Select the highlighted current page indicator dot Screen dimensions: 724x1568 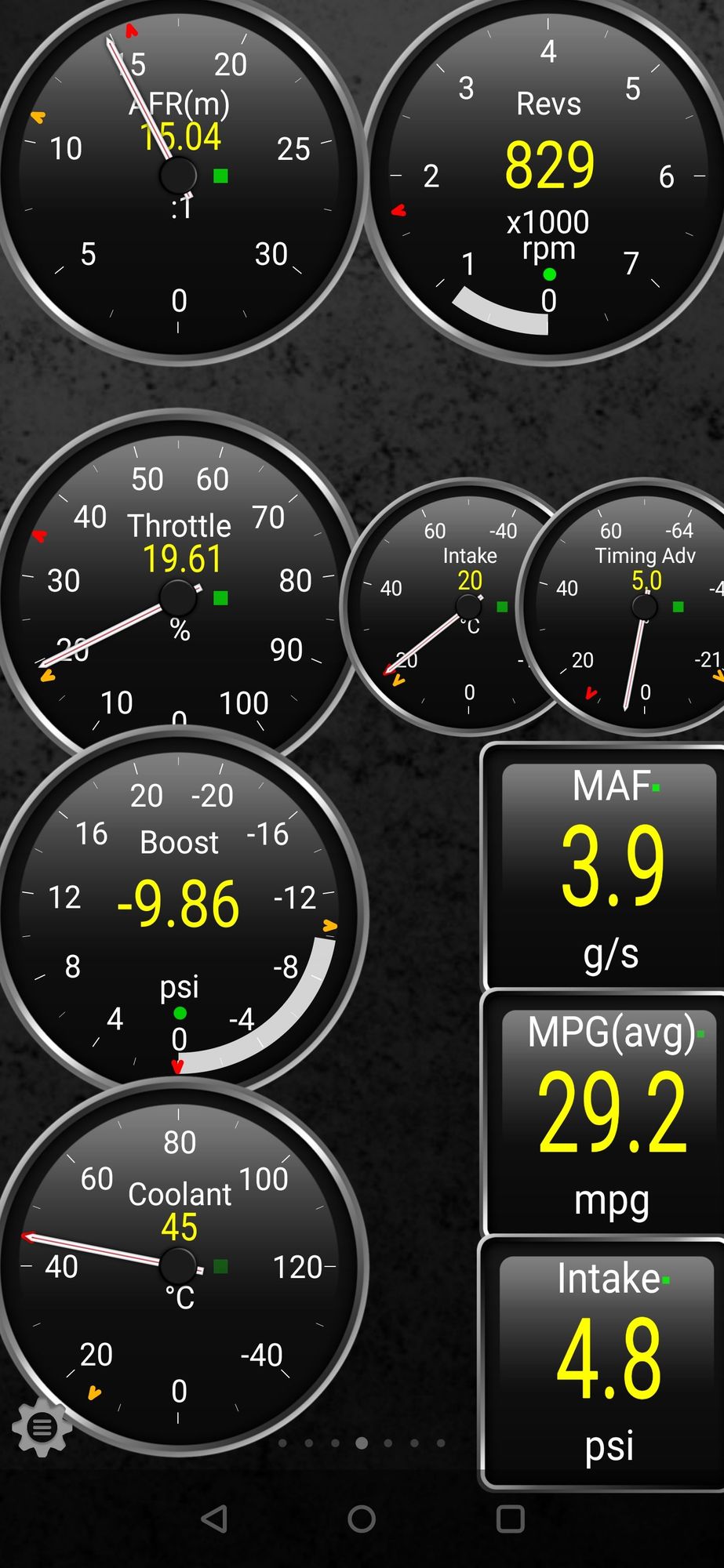coord(362,1443)
